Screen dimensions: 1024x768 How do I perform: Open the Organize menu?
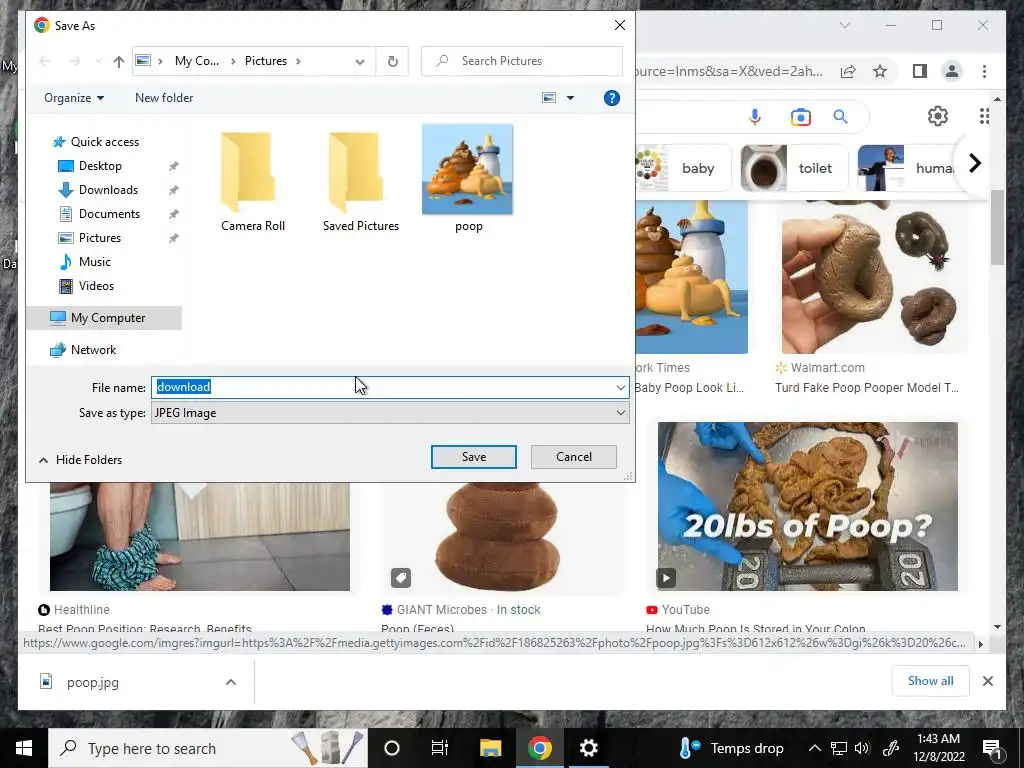(74, 98)
